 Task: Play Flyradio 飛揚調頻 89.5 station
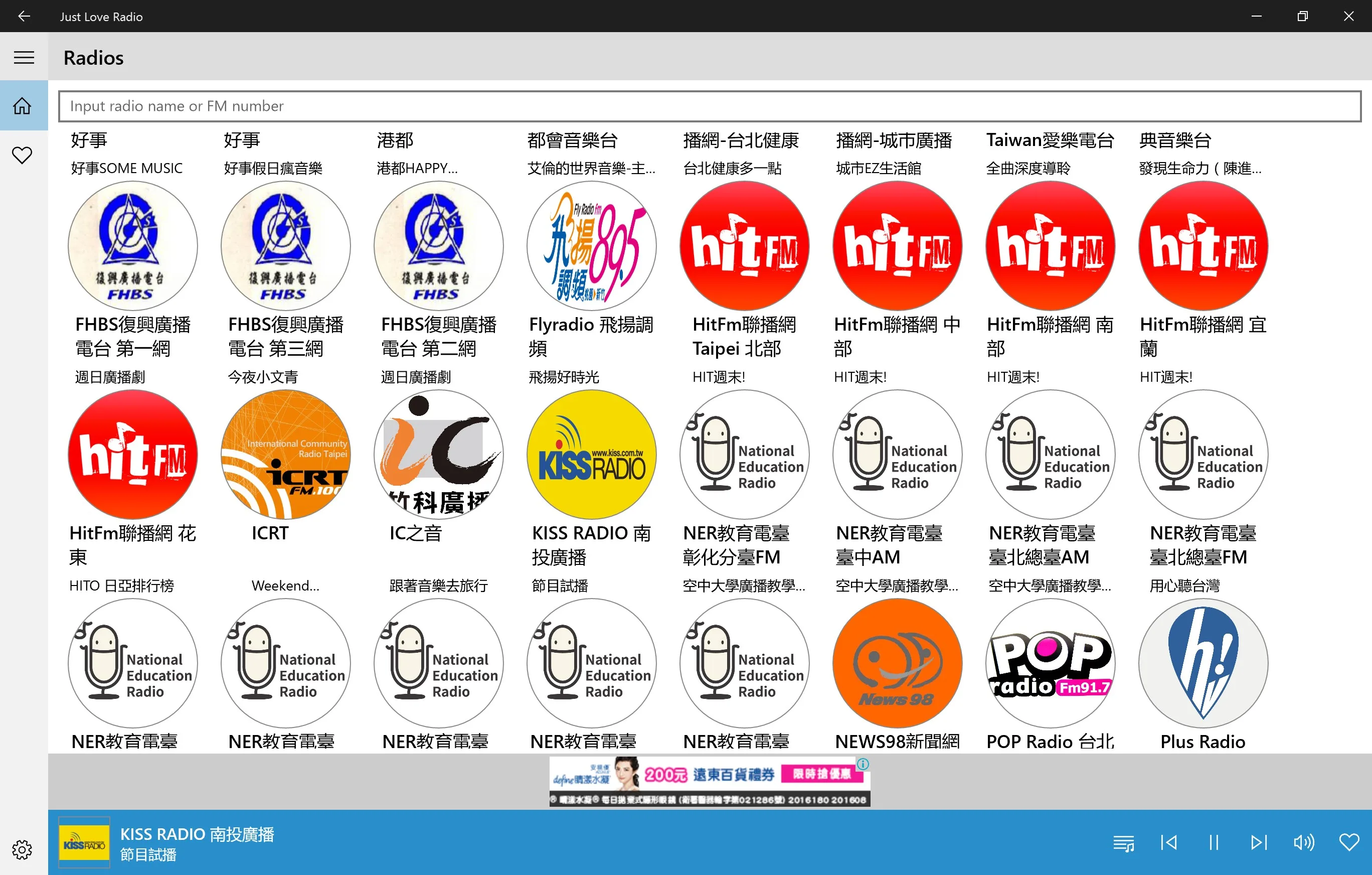click(591, 246)
